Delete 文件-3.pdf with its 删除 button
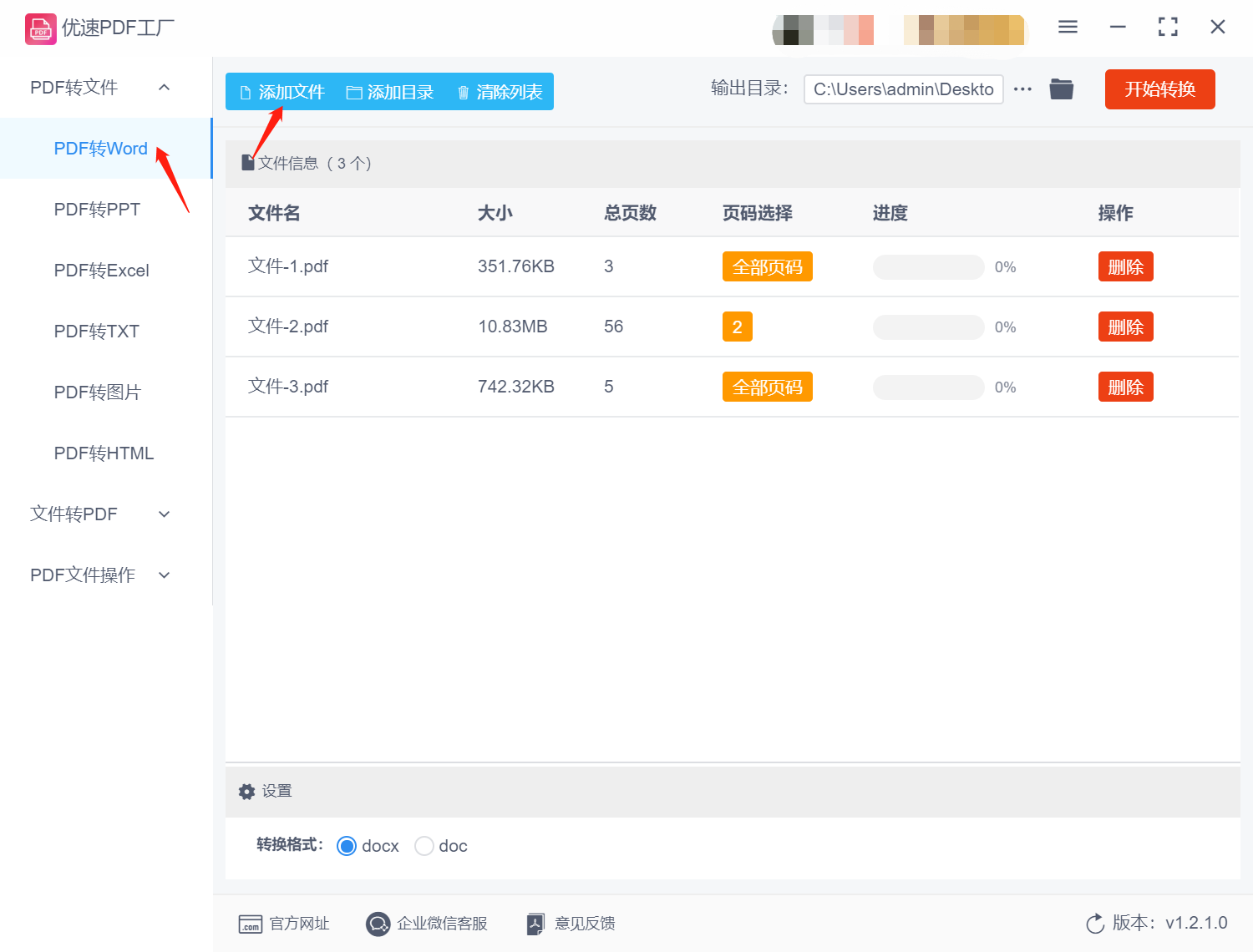1253x952 pixels. 1125,387
